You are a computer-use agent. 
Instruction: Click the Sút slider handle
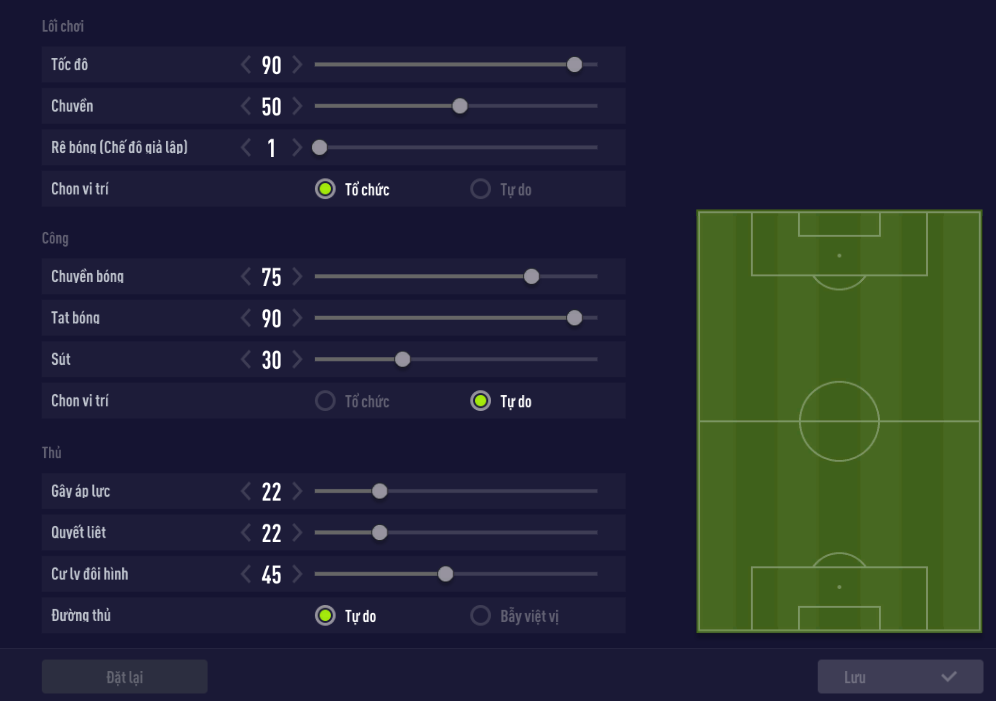click(x=402, y=360)
